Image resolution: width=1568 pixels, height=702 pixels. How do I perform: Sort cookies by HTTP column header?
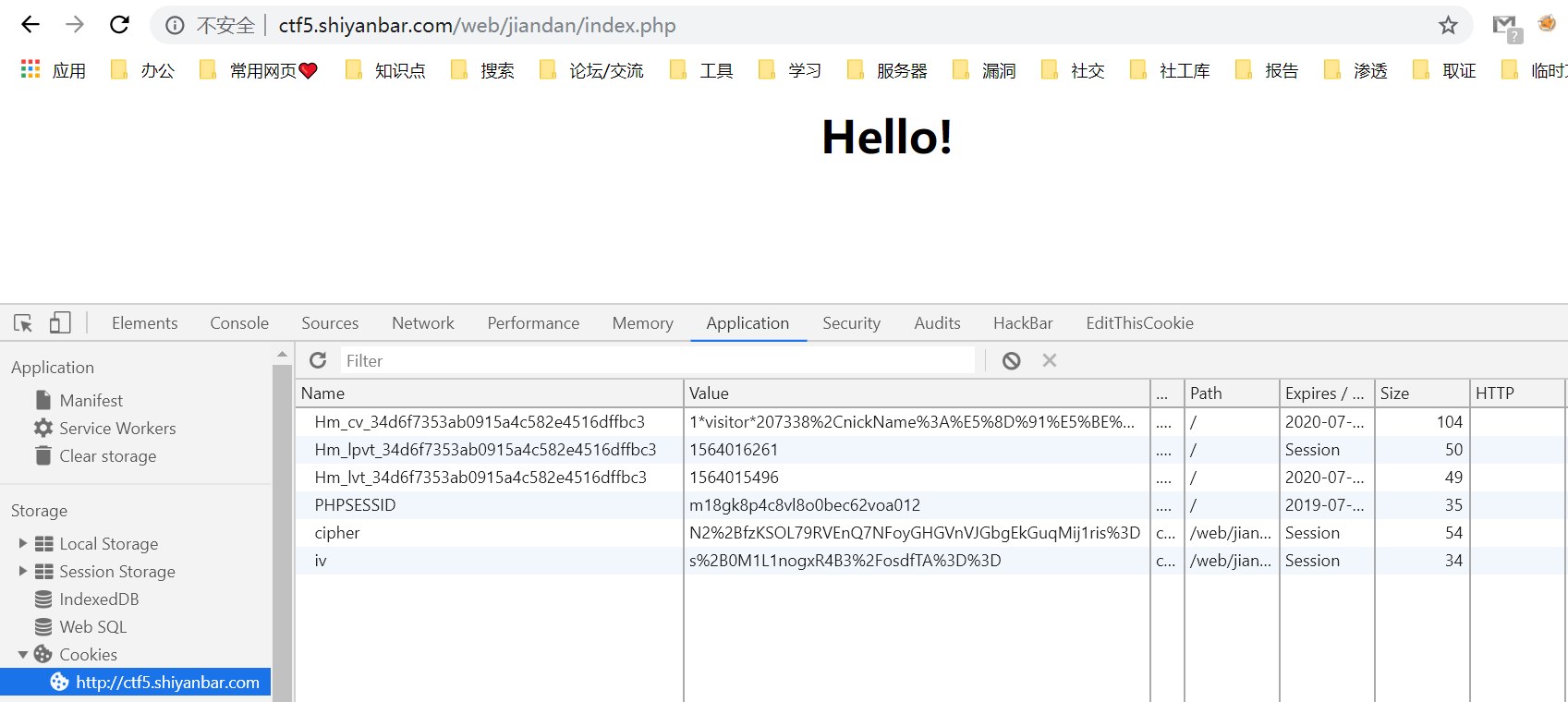tap(1517, 393)
